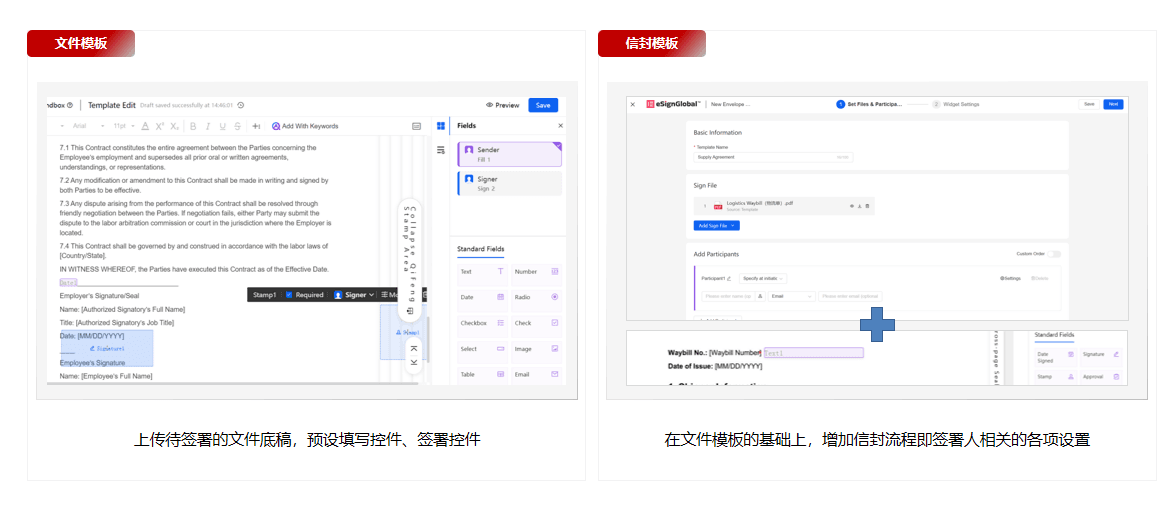Open the fields grid panel icon

[441, 126]
